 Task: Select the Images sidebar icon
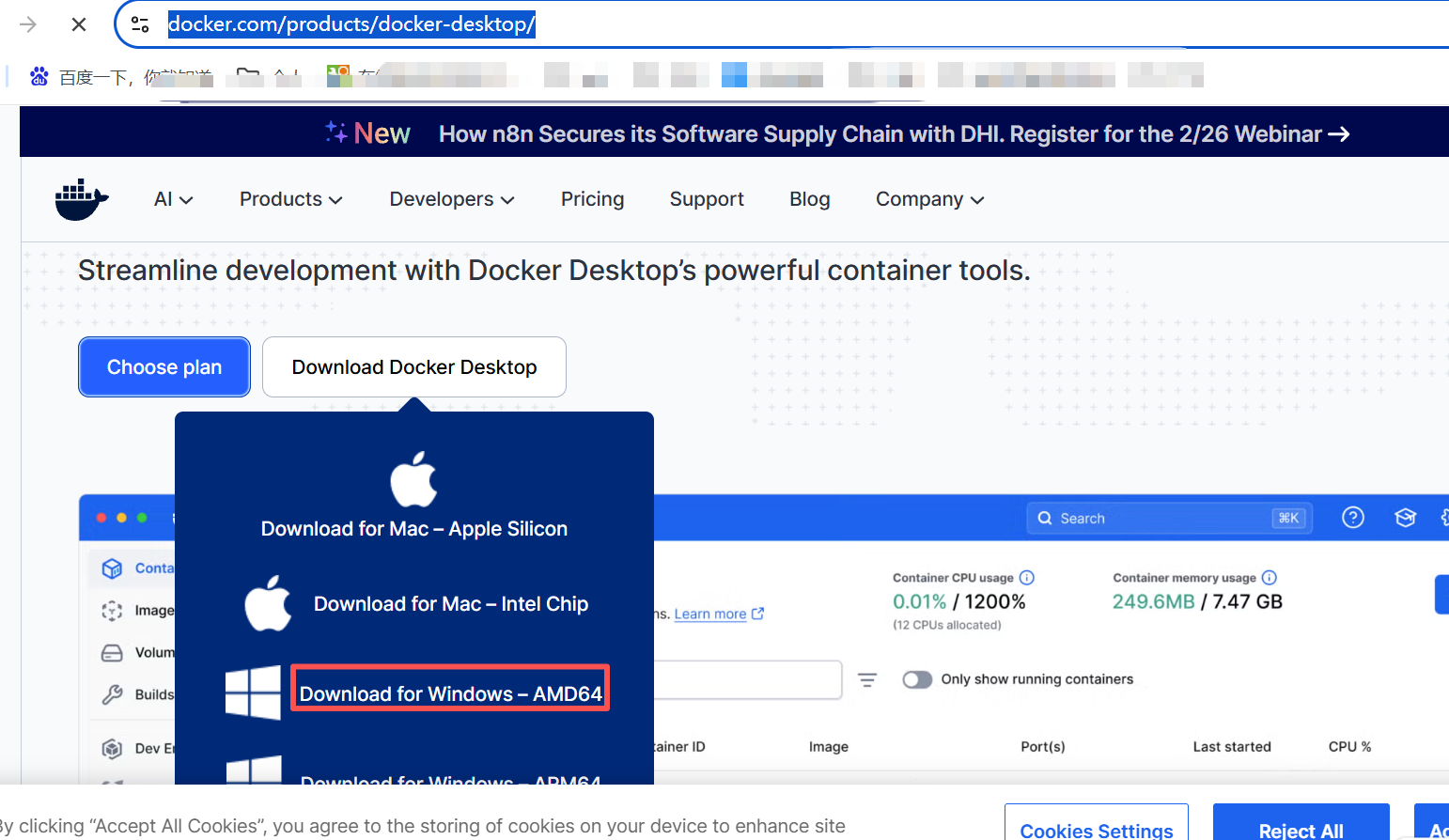(x=112, y=611)
